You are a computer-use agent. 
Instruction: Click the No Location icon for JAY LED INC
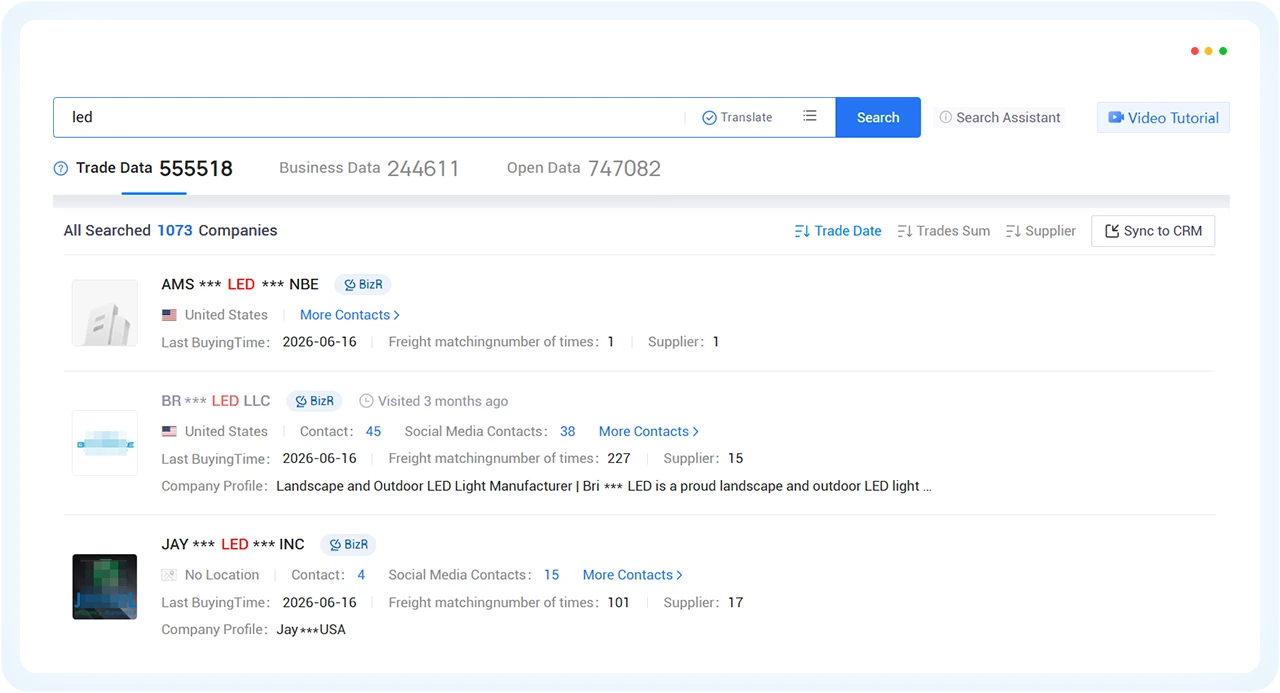169,575
